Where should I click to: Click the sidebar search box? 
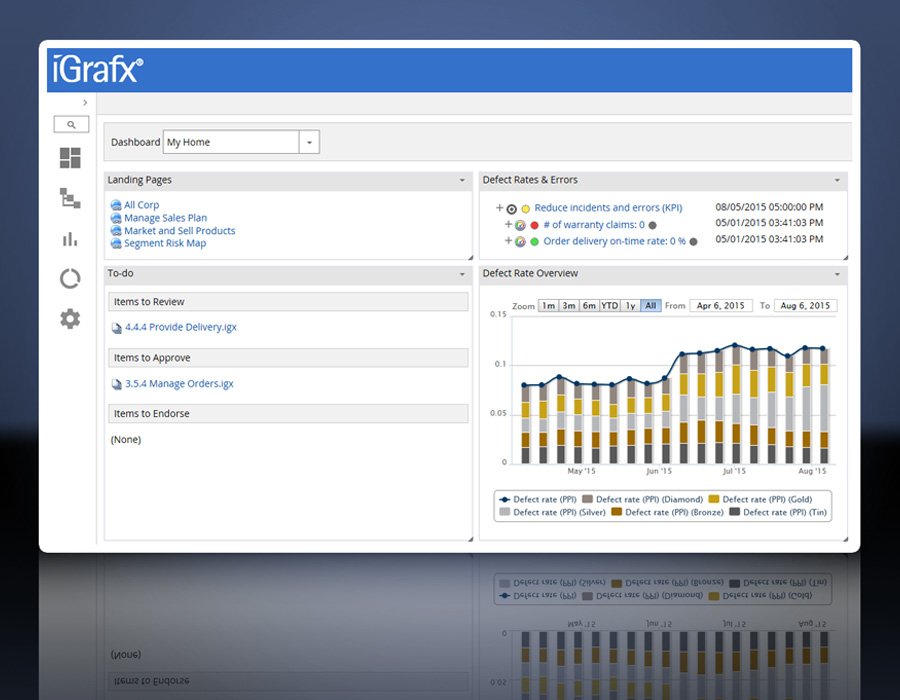71,125
